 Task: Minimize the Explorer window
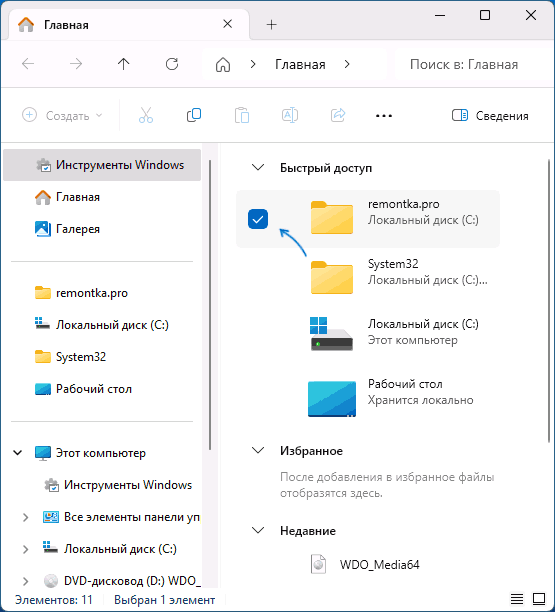point(440,16)
